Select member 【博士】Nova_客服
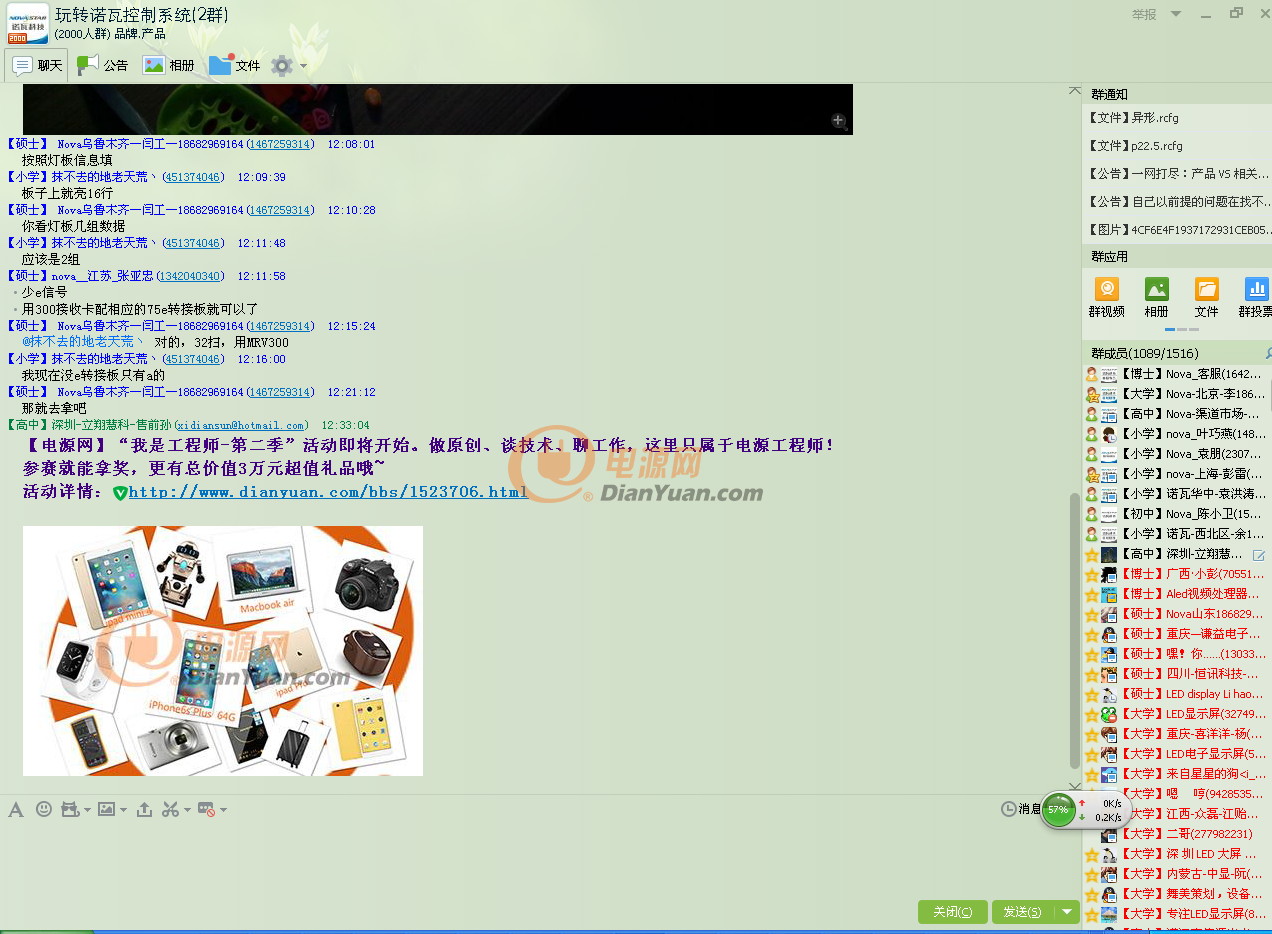The width and height of the screenshot is (1272, 934). coord(1177,374)
